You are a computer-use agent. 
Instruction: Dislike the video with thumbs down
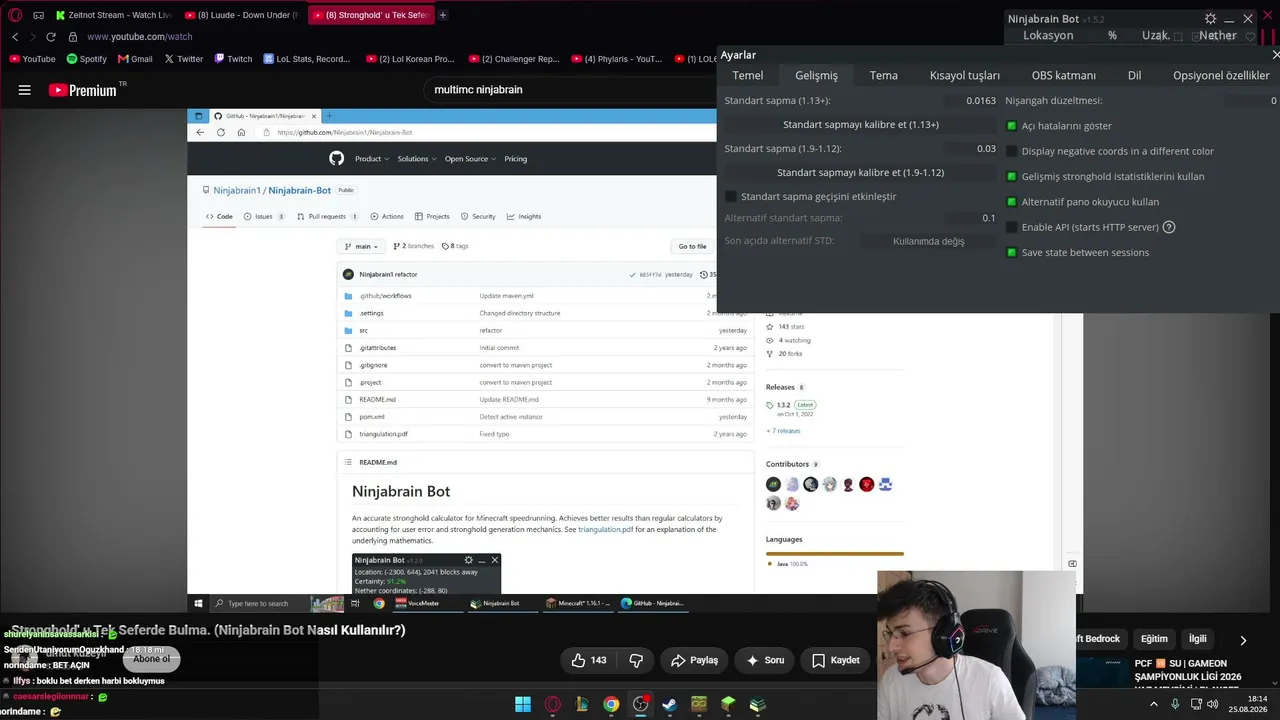pos(636,660)
